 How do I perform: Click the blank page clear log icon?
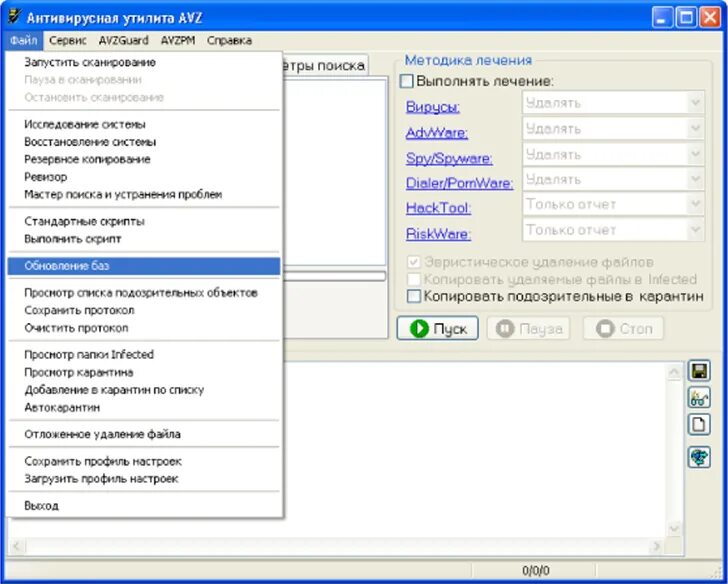pyautogui.click(x=699, y=424)
